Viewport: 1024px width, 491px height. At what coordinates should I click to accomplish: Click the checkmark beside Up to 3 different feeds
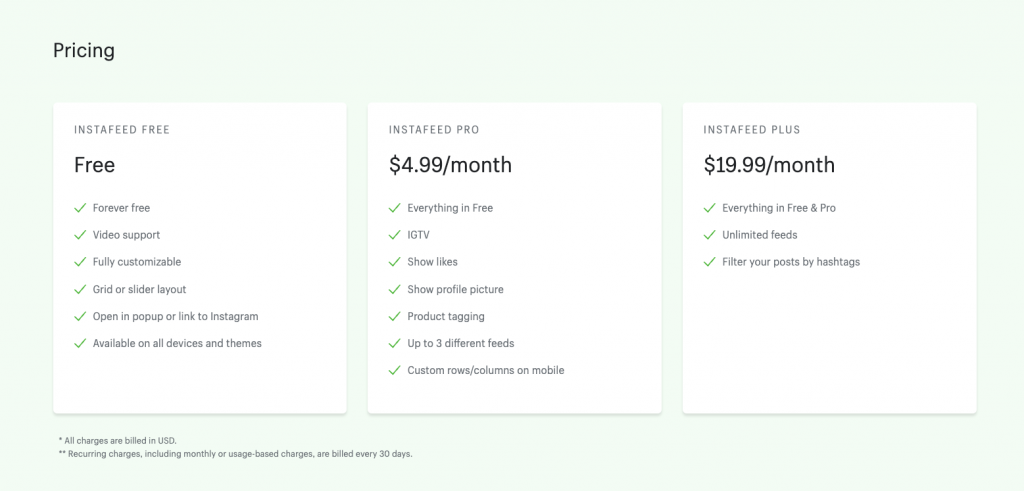pyautogui.click(x=394, y=343)
